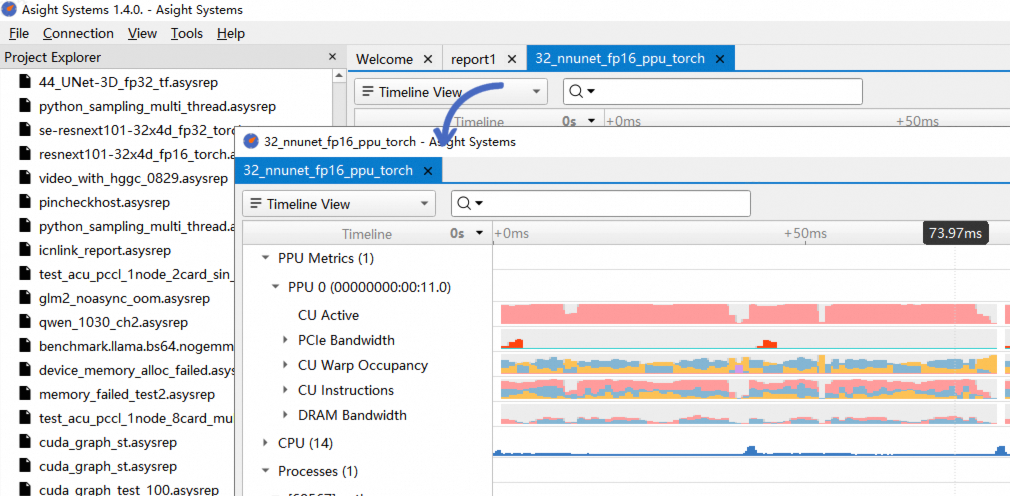Image resolution: width=1010 pixels, height=496 pixels.
Task: Click file icon of resnext101-32x4d_fp16_torch entry
Action: coord(25,154)
